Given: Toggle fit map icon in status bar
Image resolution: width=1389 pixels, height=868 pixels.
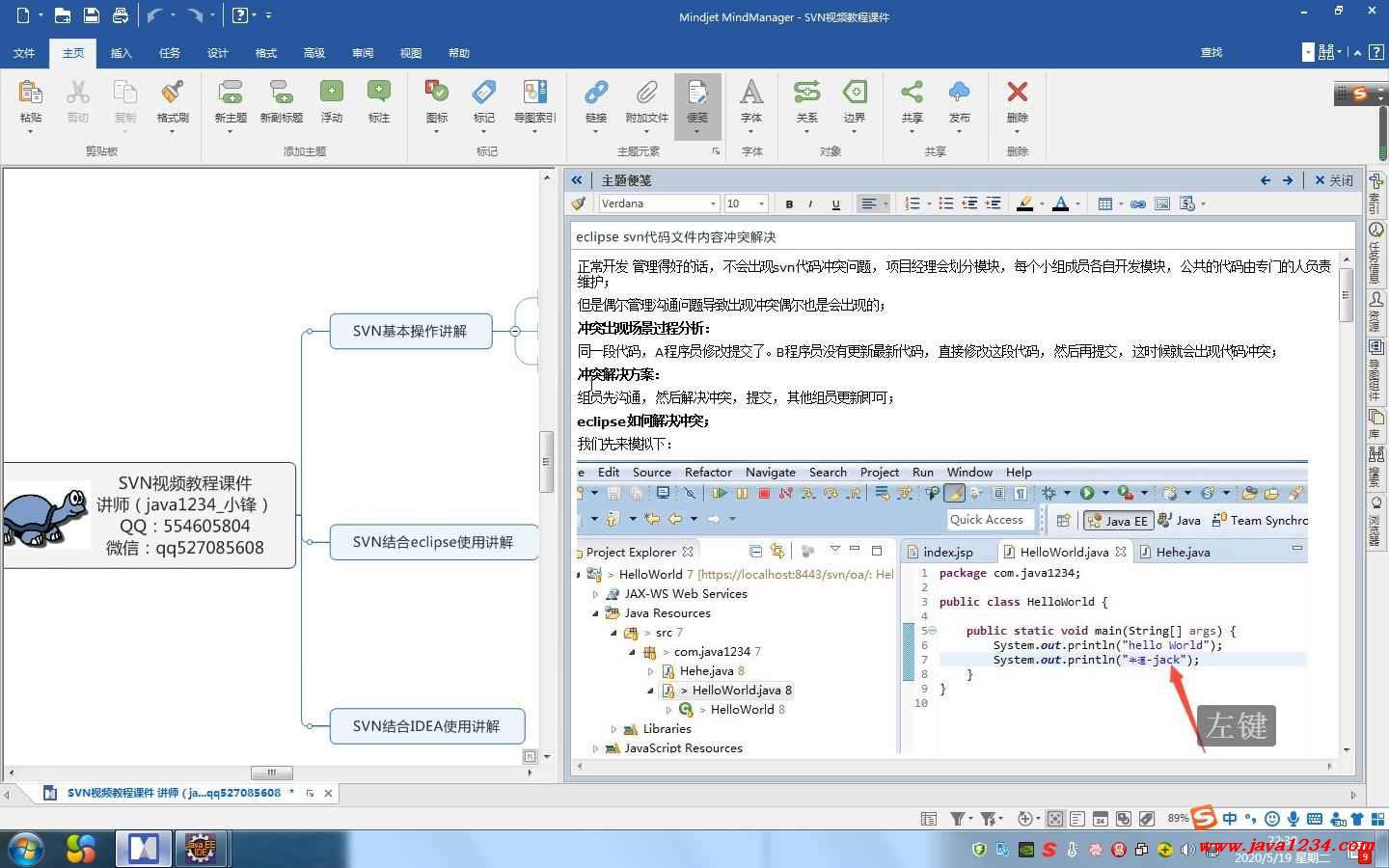Looking at the screenshot, I should click(1055, 819).
